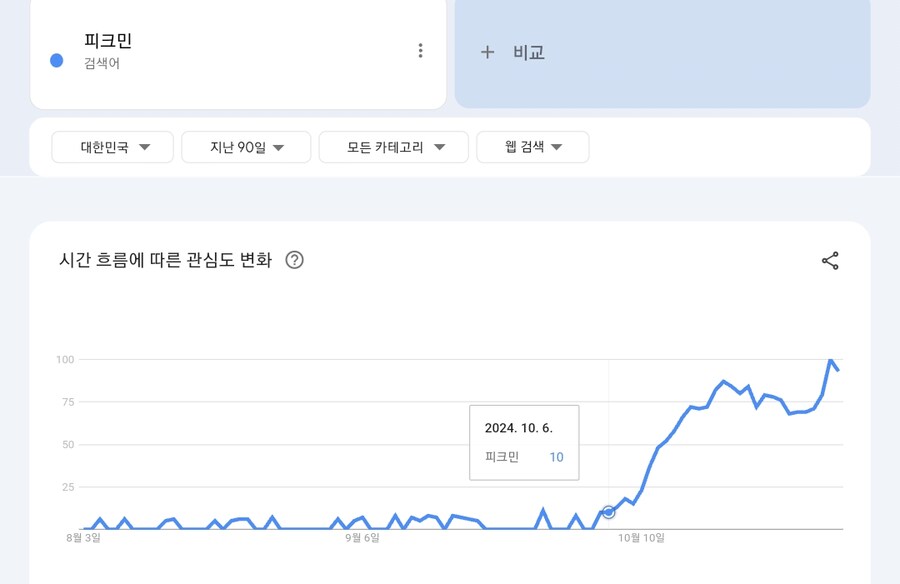Click the plus icon in the 비교 field
This screenshot has width=900, height=584.
pos(487,52)
